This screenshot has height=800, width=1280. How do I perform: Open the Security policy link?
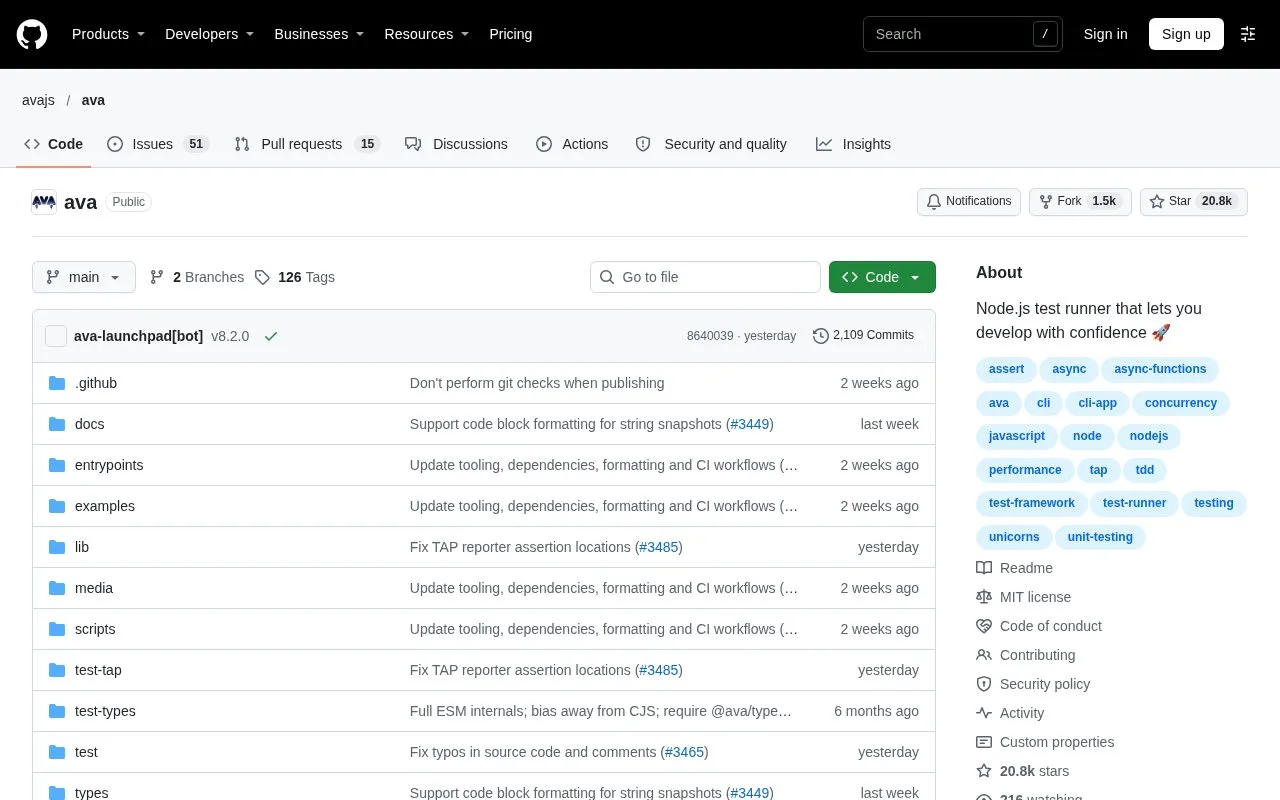tap(1033, 684)
